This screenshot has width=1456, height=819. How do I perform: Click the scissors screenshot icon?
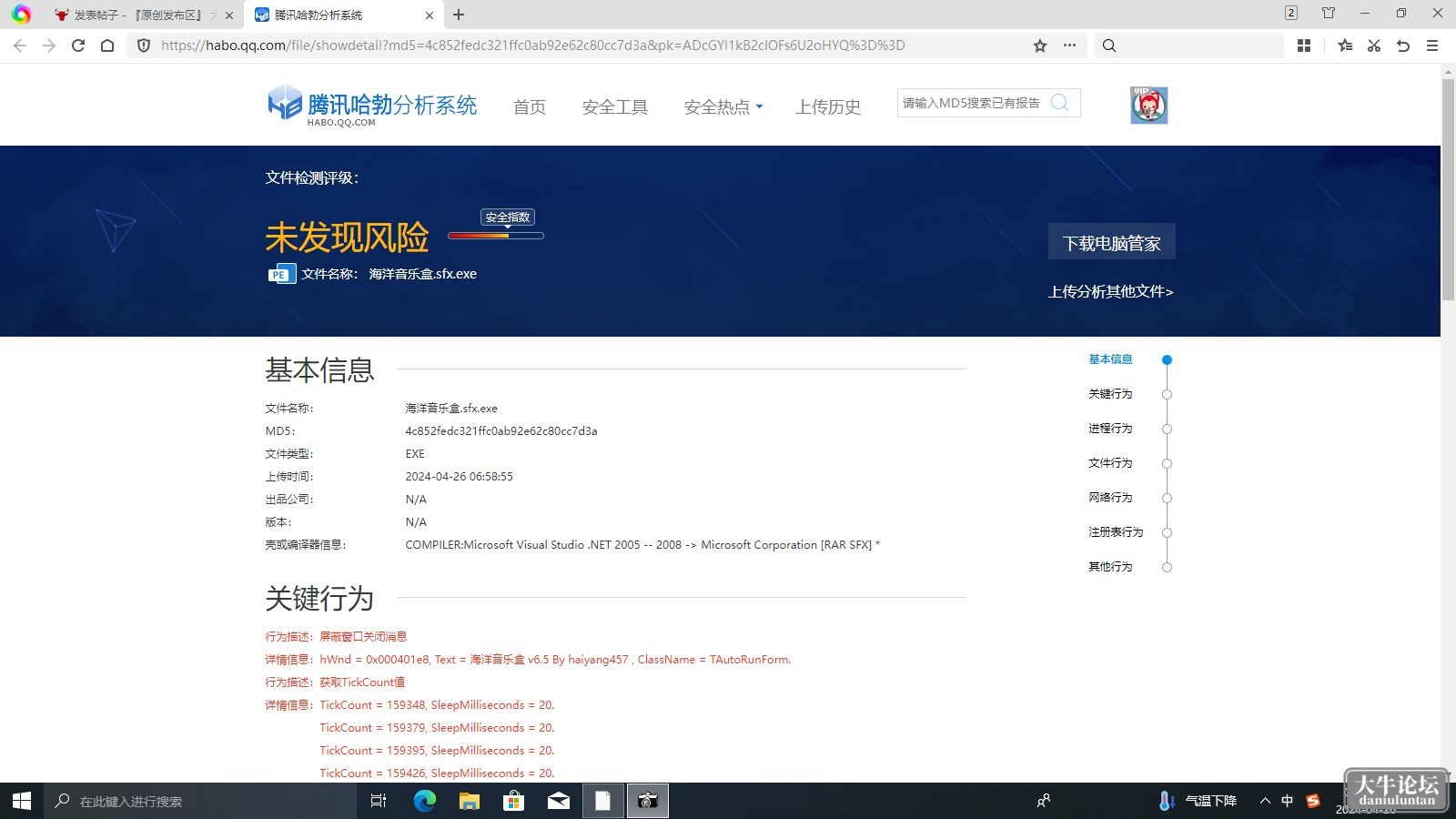(x=1374, y=45)
